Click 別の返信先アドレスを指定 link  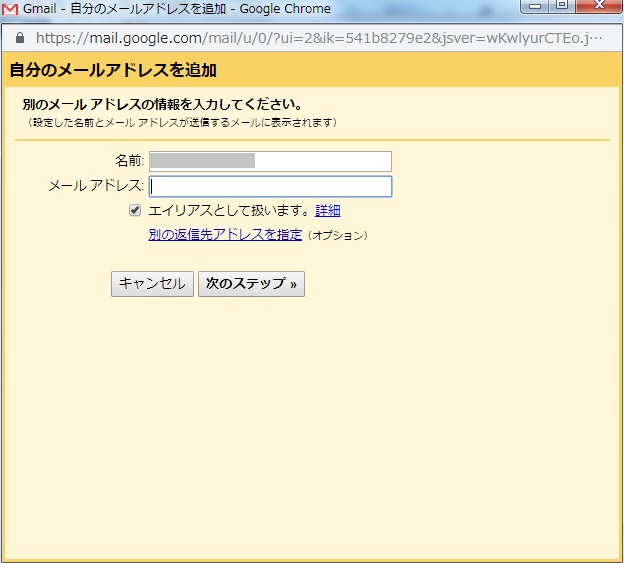[225, 235]
